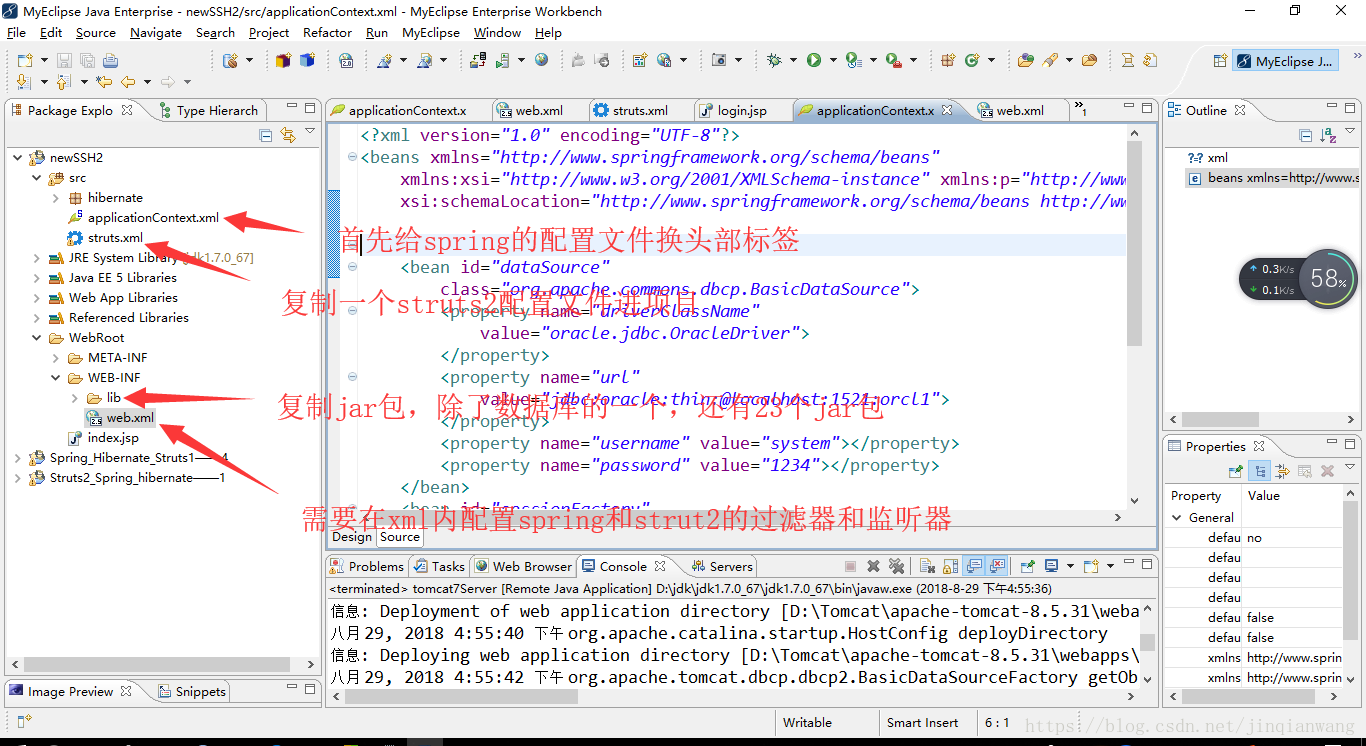Click grayed Terminate button in Console
Screen dimensions: 1366x746
[x=850, y=566]
